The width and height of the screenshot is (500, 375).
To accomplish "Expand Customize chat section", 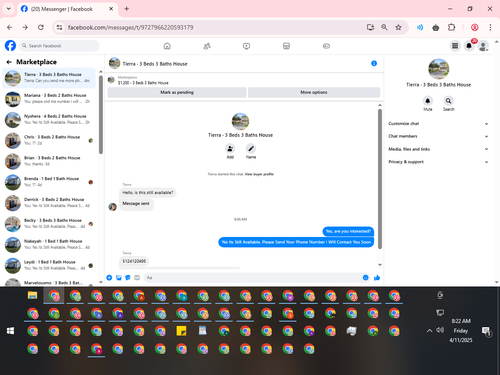I will tap(438, 124).
